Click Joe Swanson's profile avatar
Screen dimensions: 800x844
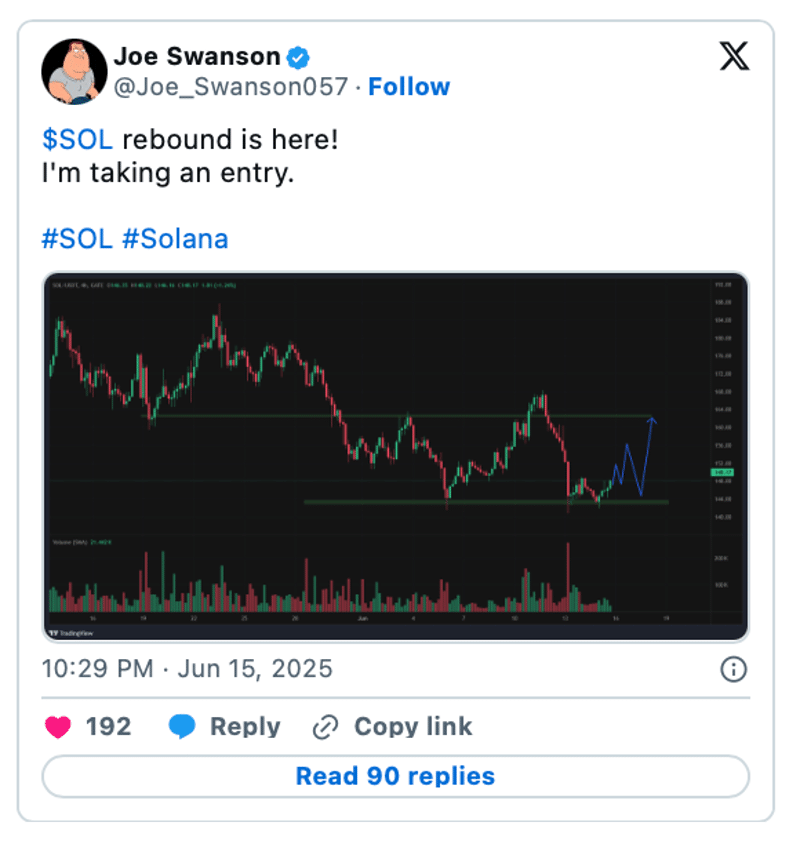pyautogui.click(x=74, y=72)
